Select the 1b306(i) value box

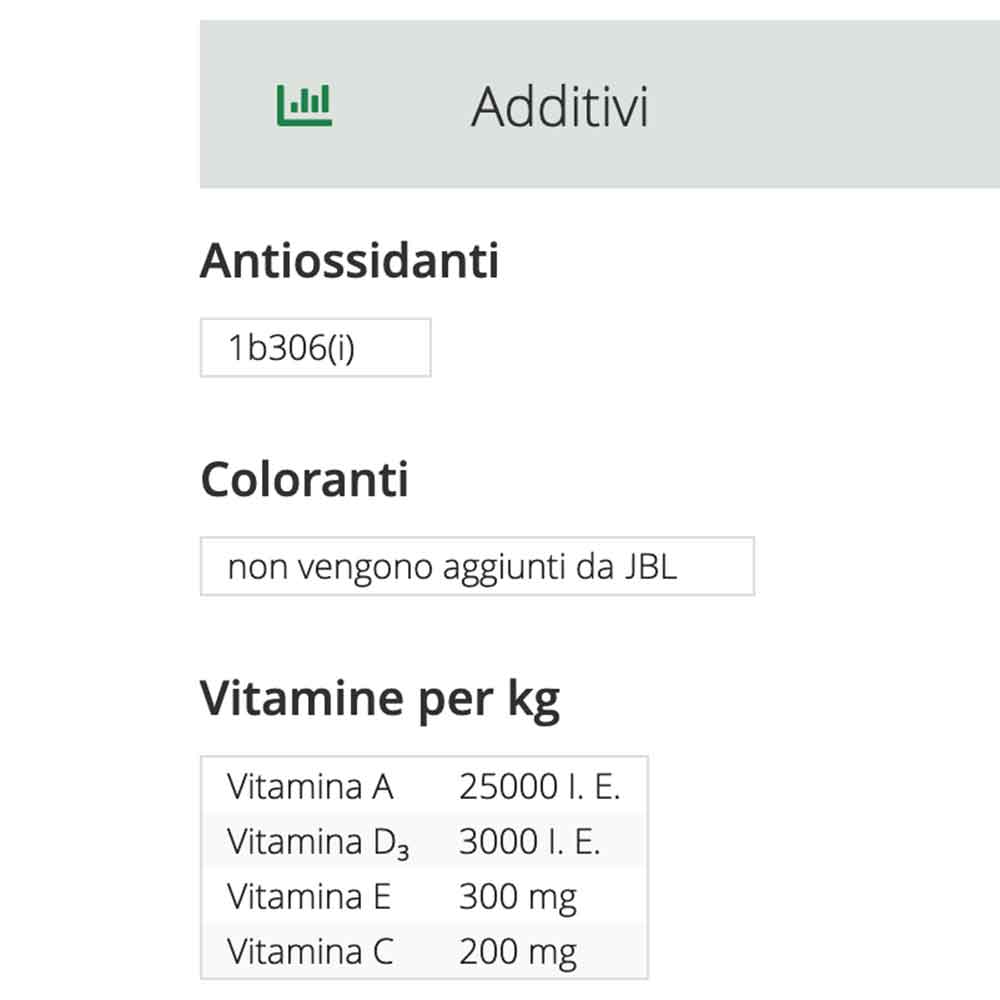[x=315, y=346]
